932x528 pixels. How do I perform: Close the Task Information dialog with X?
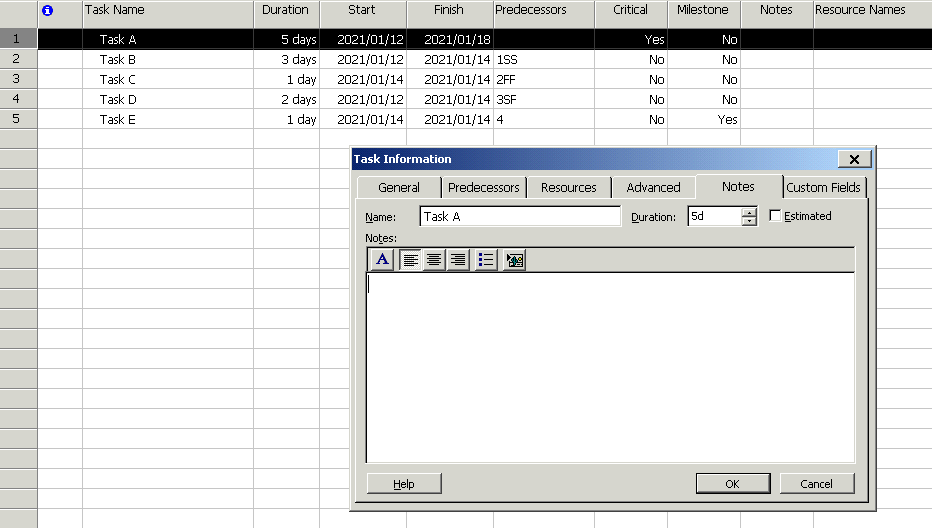pyautogui.click(x=853, y=159)
